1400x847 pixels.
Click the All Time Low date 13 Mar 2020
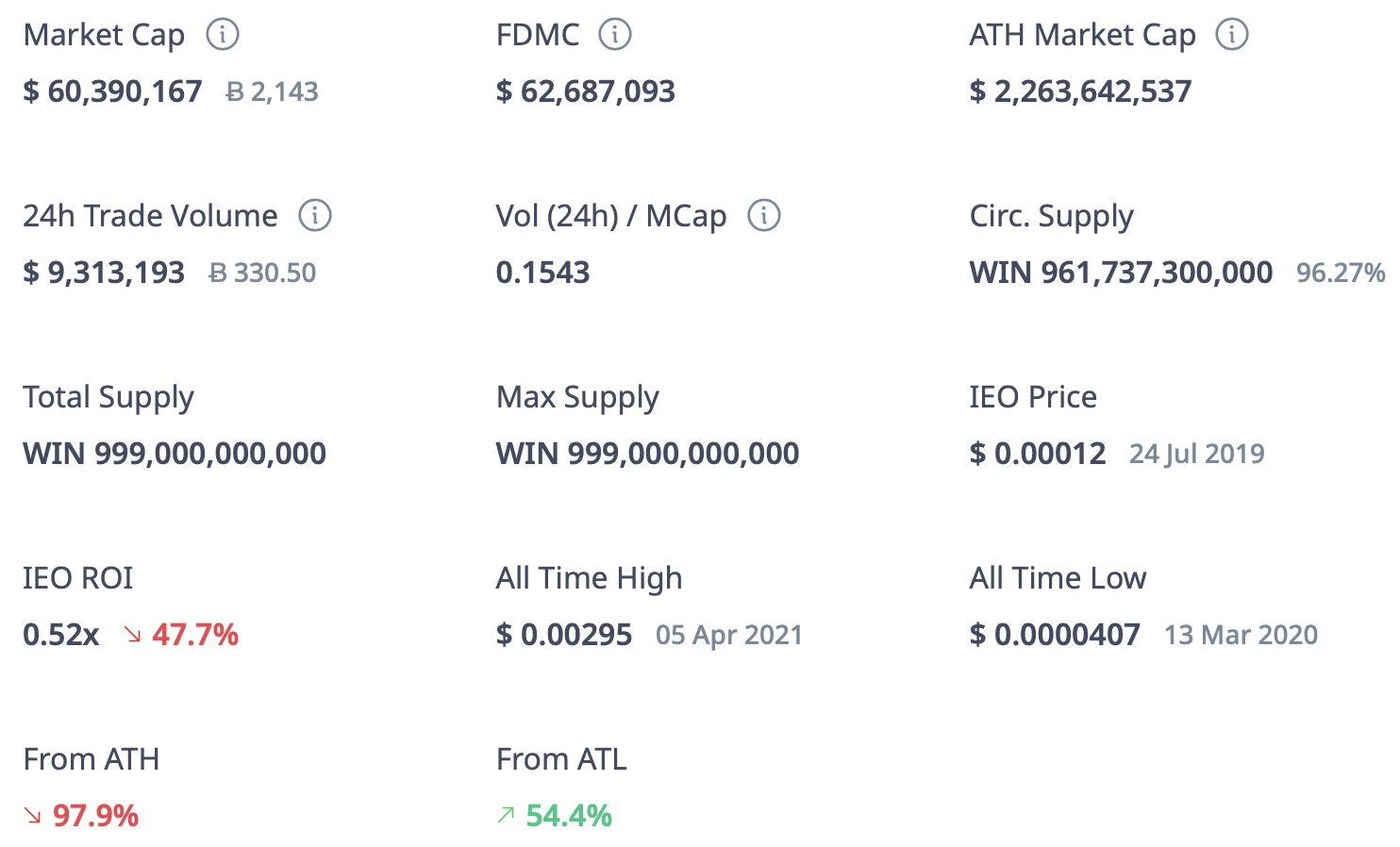tap(1241, 635)
